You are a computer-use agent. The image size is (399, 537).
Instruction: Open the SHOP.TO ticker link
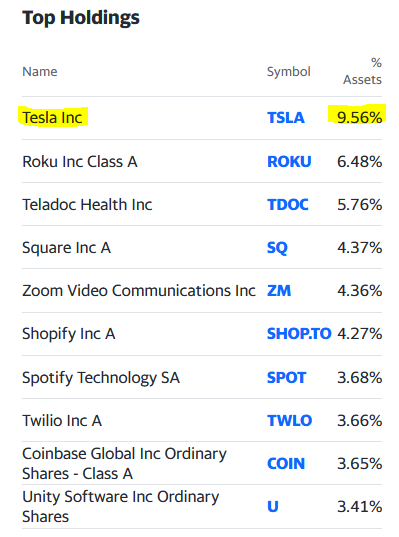[x=299, y=334]
